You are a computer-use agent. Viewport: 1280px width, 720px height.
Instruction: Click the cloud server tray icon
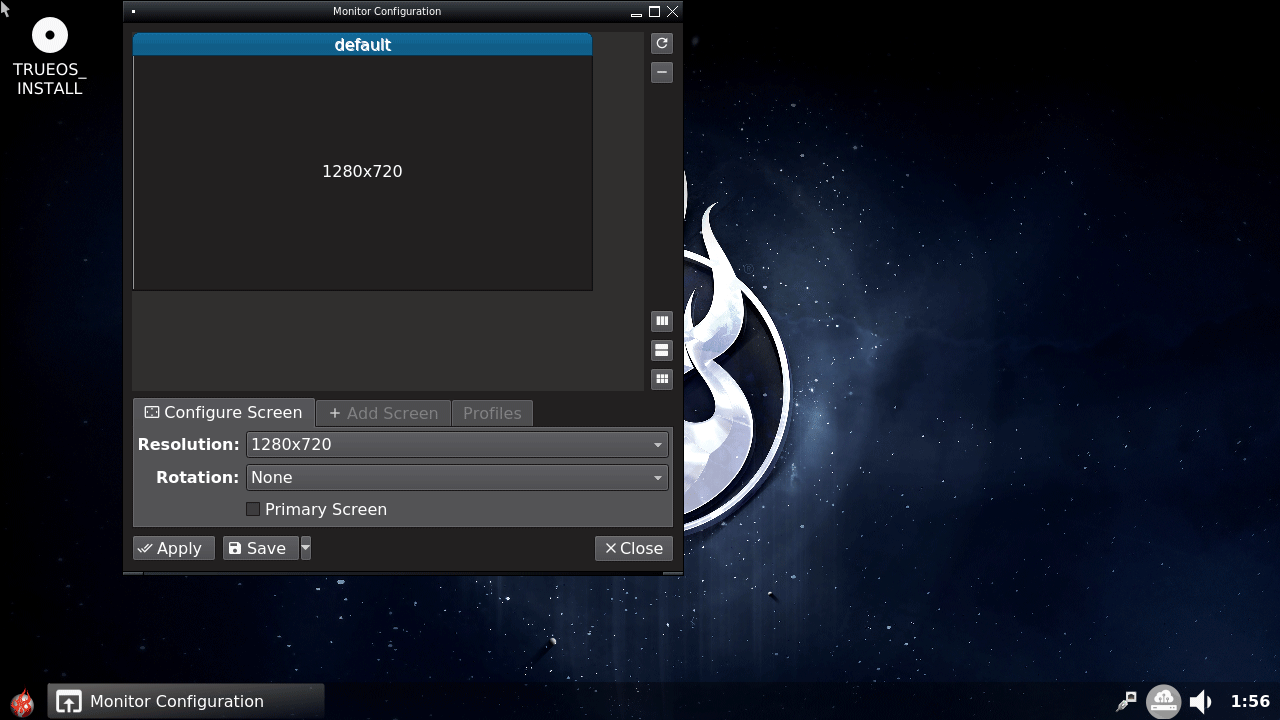[x=1163, y=701]
